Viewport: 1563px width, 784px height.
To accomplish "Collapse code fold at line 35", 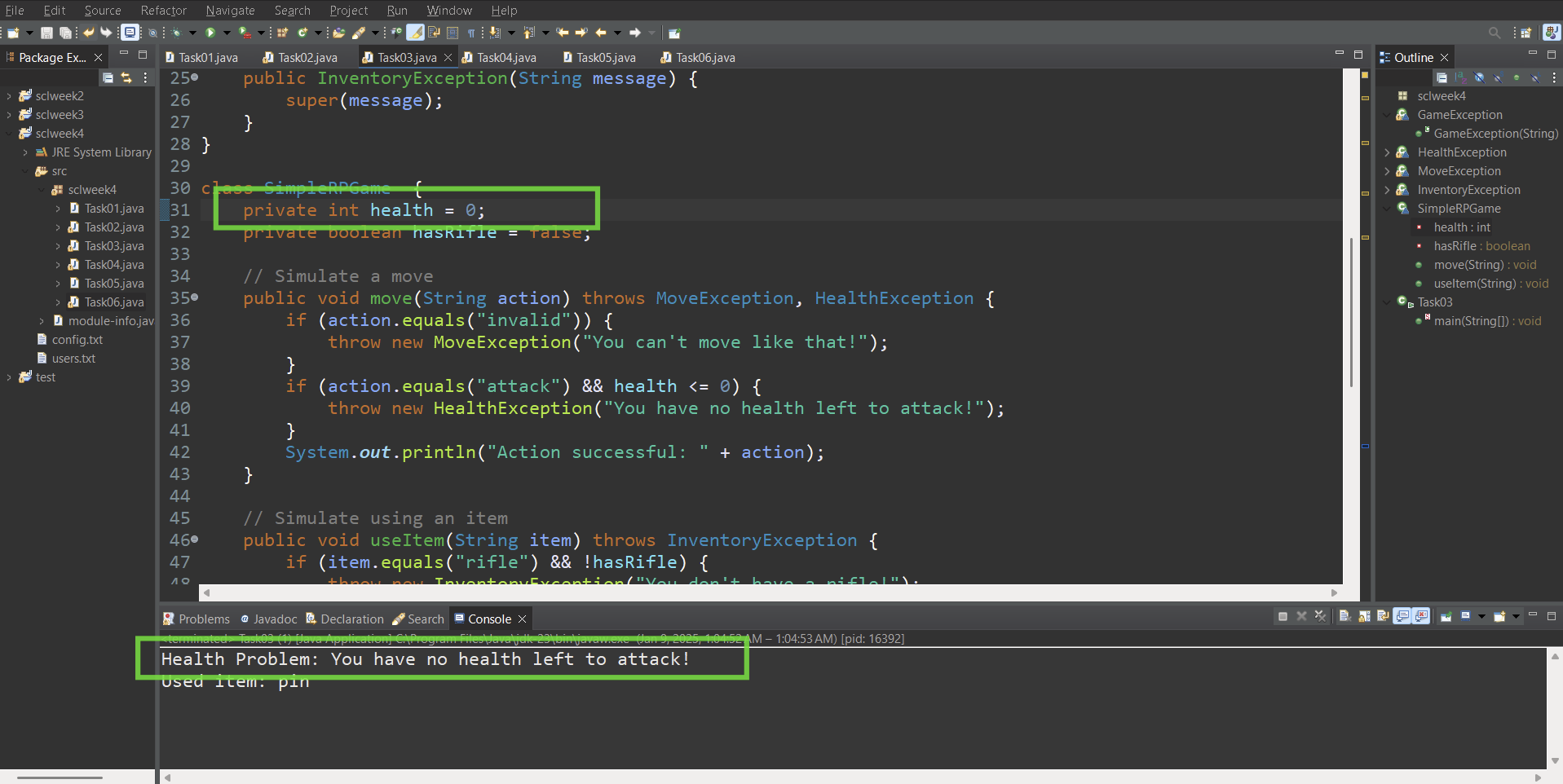I will [x=195, y=297].
